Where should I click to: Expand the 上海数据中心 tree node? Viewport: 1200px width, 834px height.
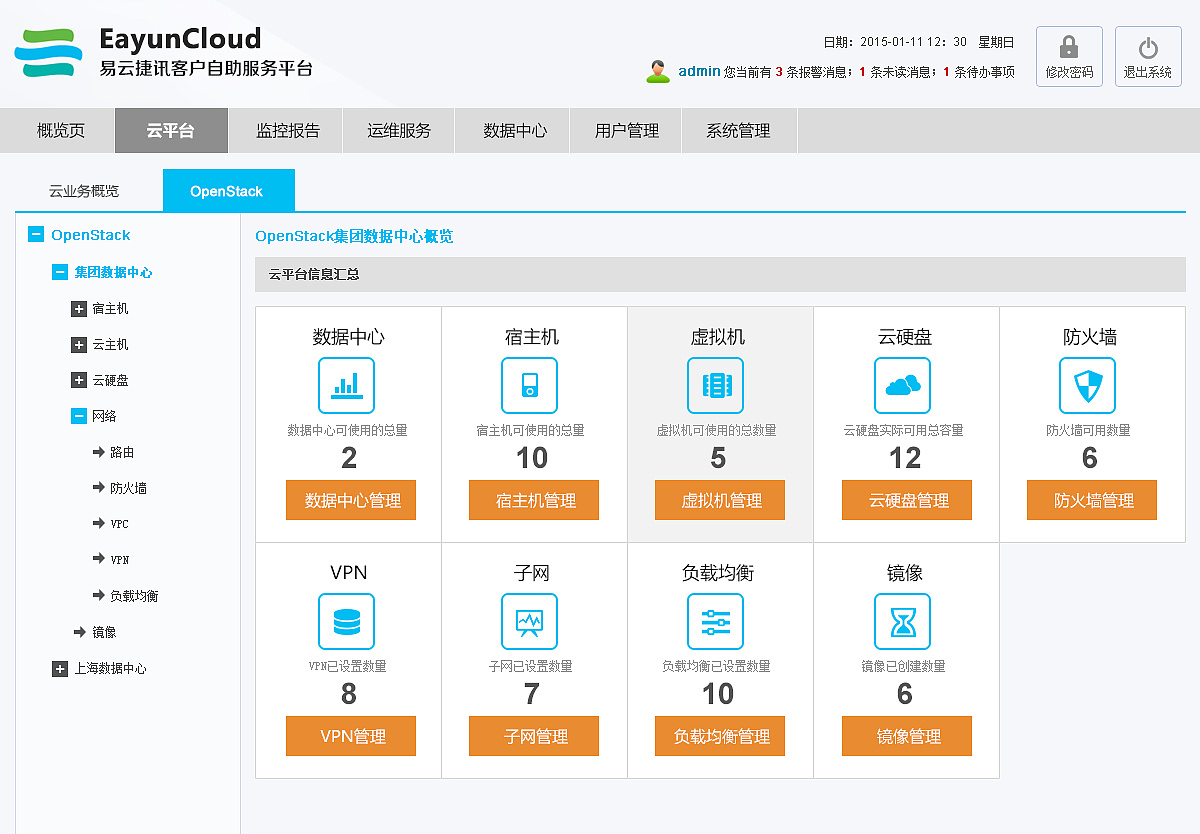point(59,668)
